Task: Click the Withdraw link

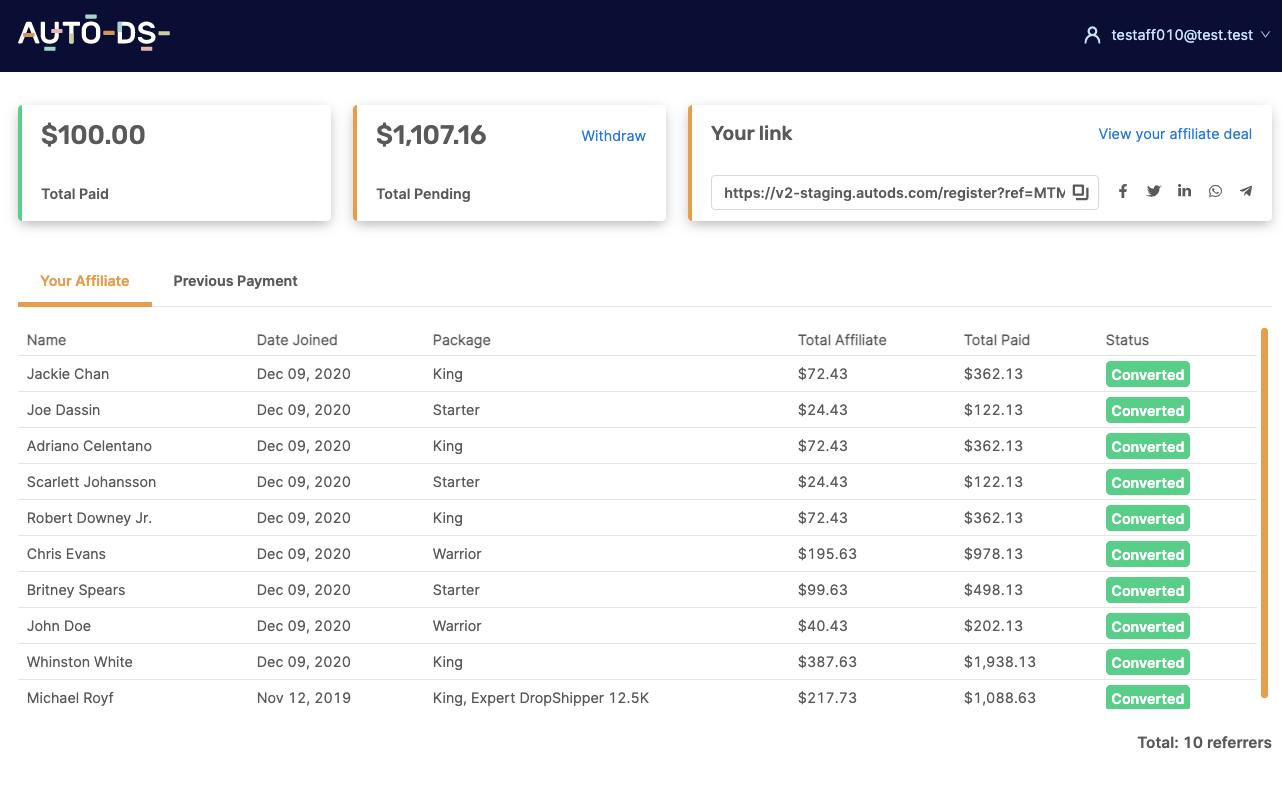Action: point(614,136)
